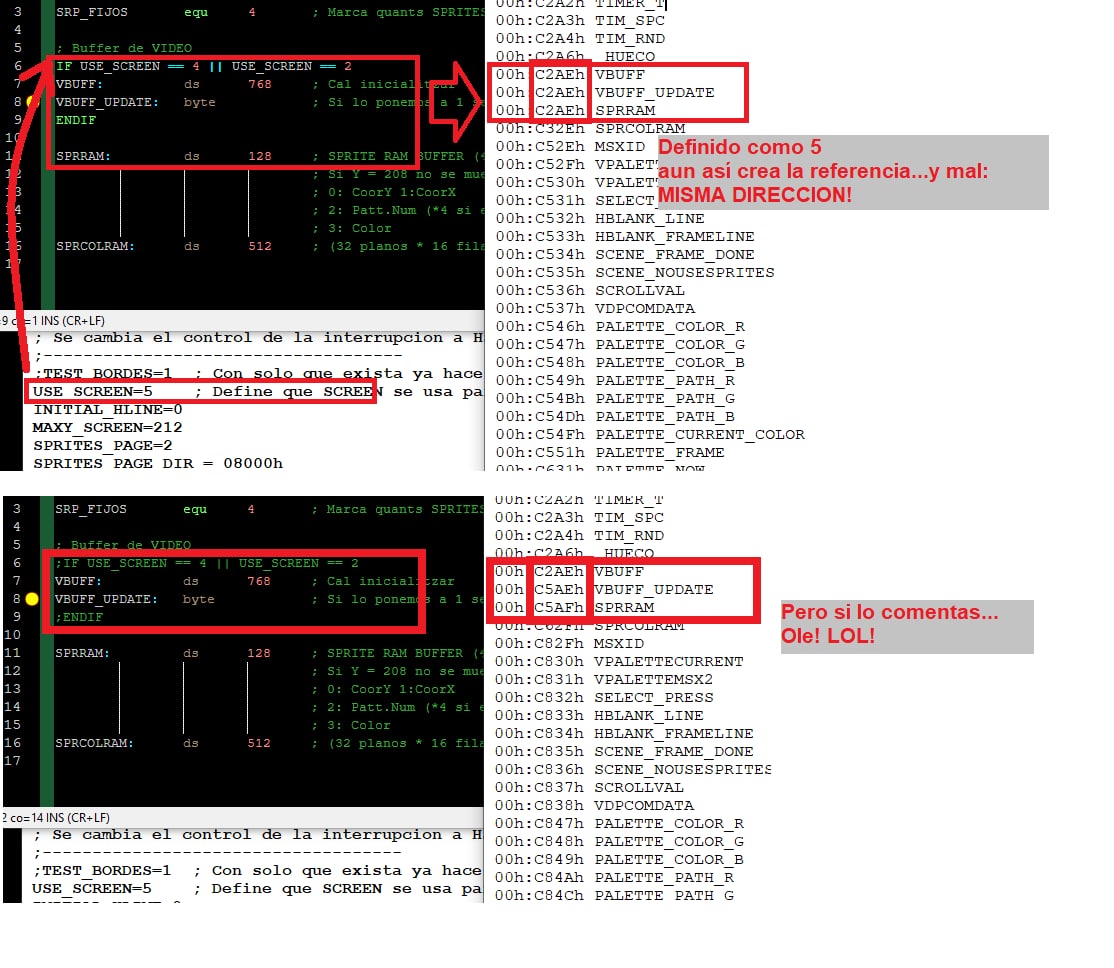The width and height of the screenshot is (1114, 968).
Task: Select symbol row C547h PALETTE_COLOR_G
Action: click(620, 344)
